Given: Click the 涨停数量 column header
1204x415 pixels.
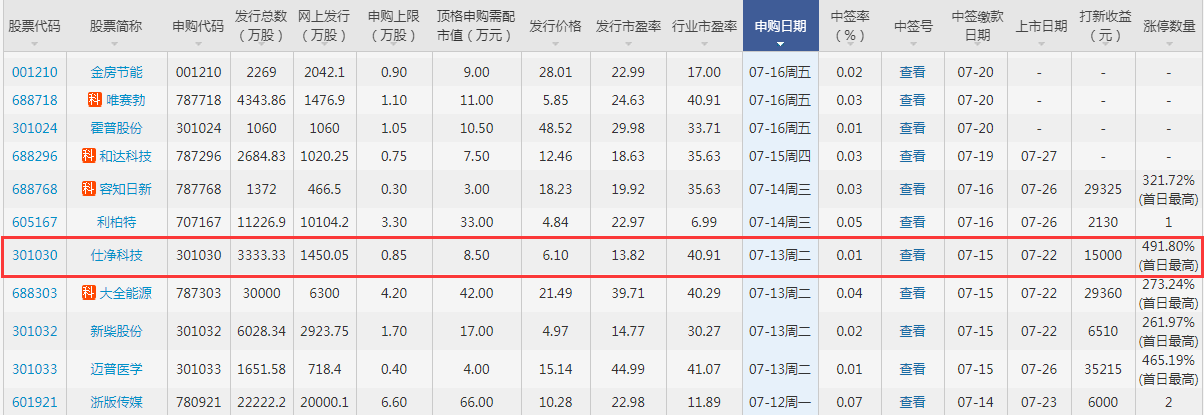Looking at the screenshot, I should coord(1169,26).
